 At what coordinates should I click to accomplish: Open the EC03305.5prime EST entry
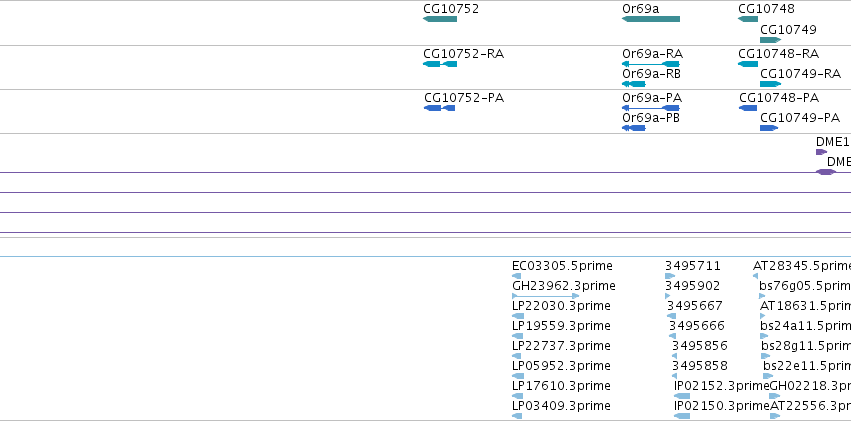tap(562, 266)
